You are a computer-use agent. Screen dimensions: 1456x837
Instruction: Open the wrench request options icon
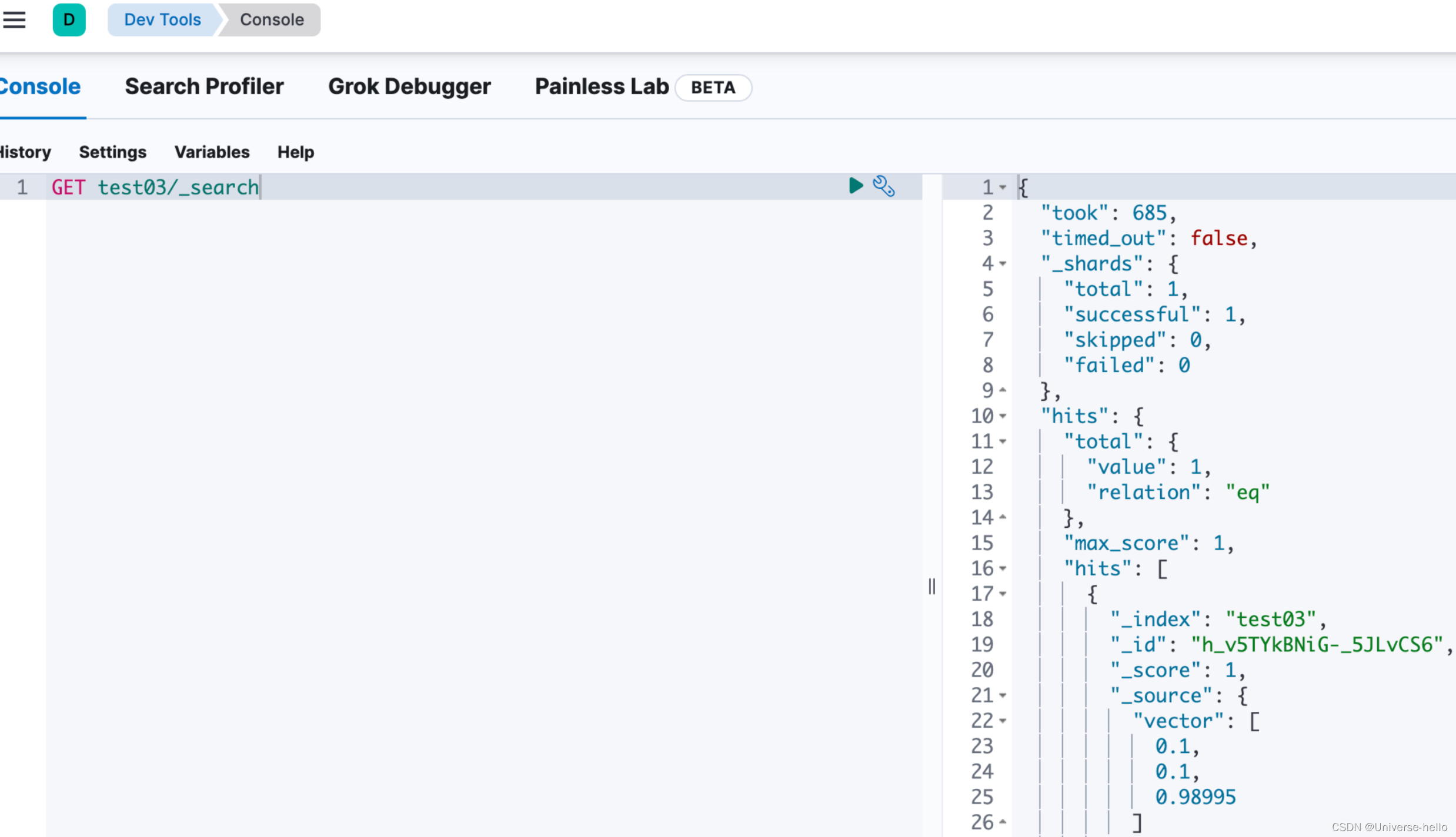[883, 186]
